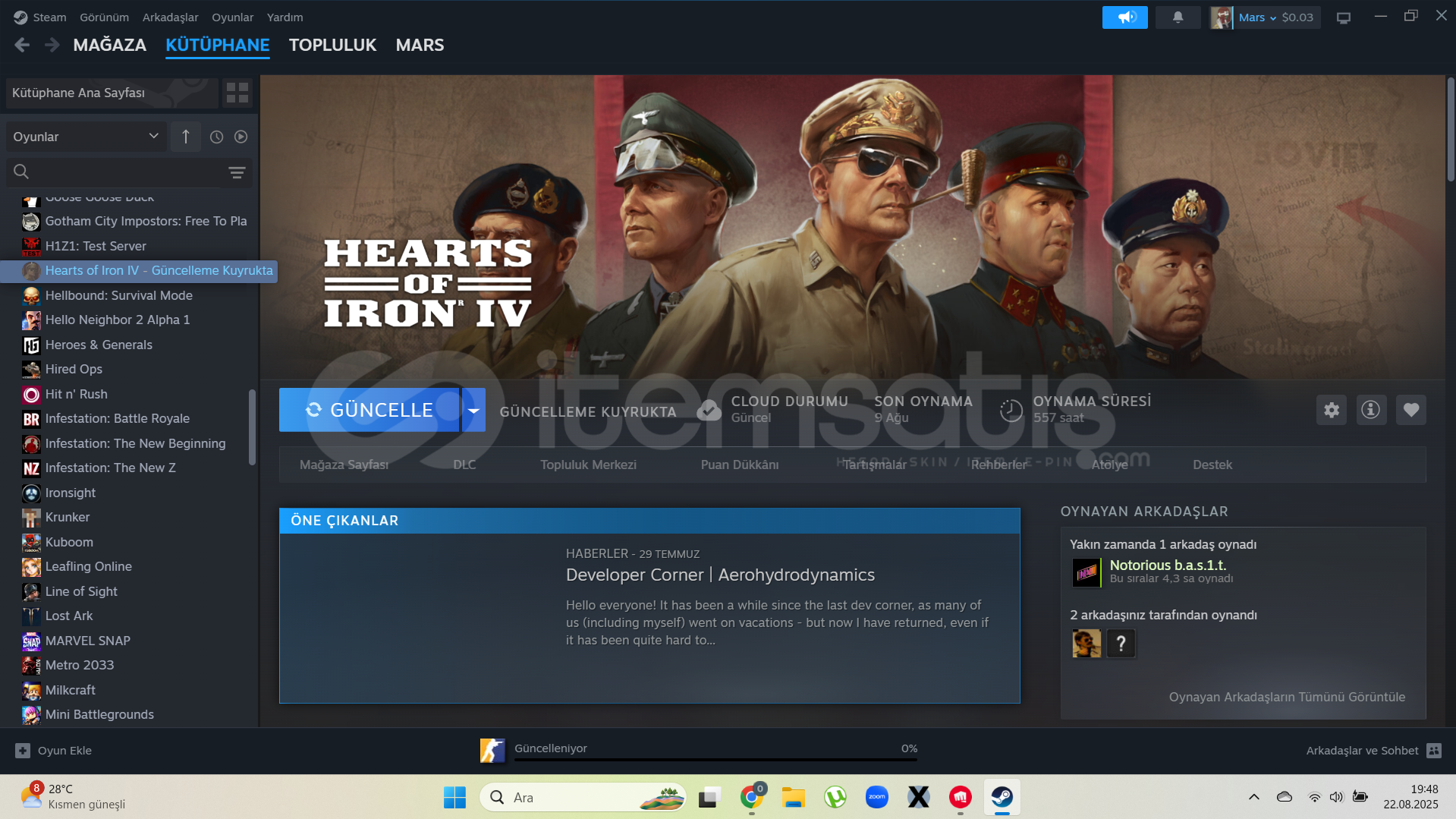This screenshot has height=819, width=1456.
Task: Click the game list scrollbar
Action: (x=253, y=427)
